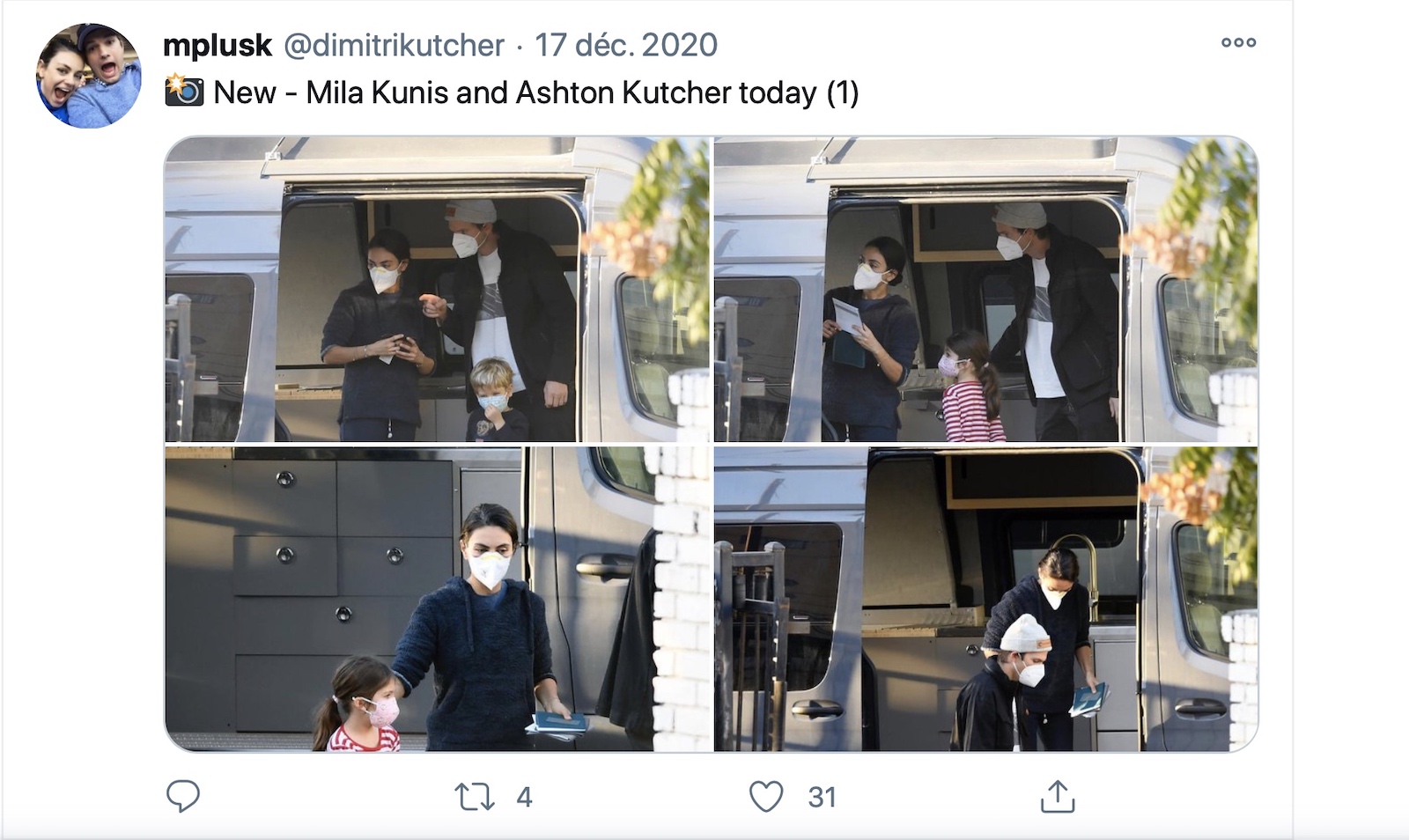Click the camera flash emoji in the tweet
Screen dimensions: 1409x840
[x=185, y=92]
